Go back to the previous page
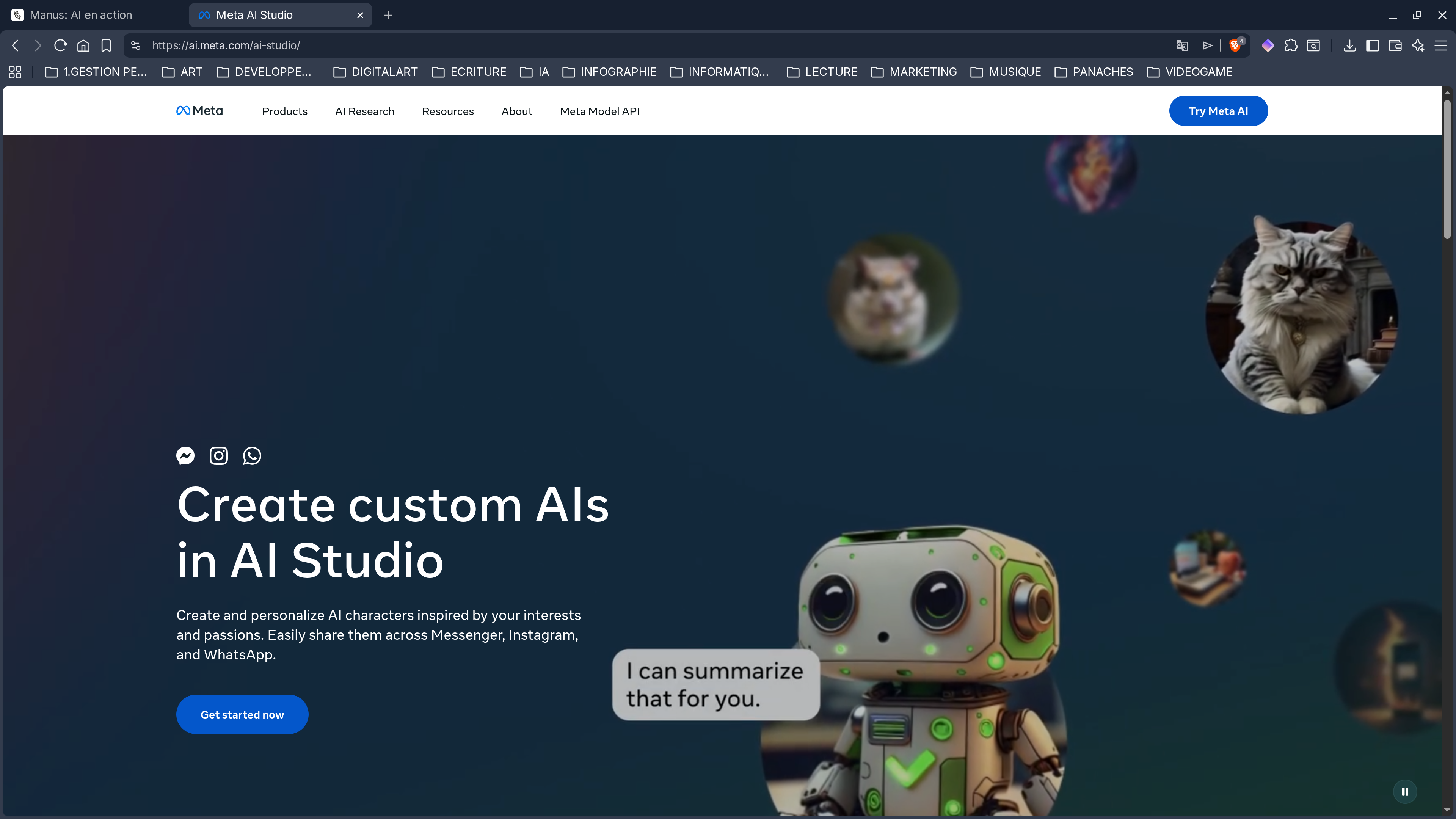 pos(15,45)
